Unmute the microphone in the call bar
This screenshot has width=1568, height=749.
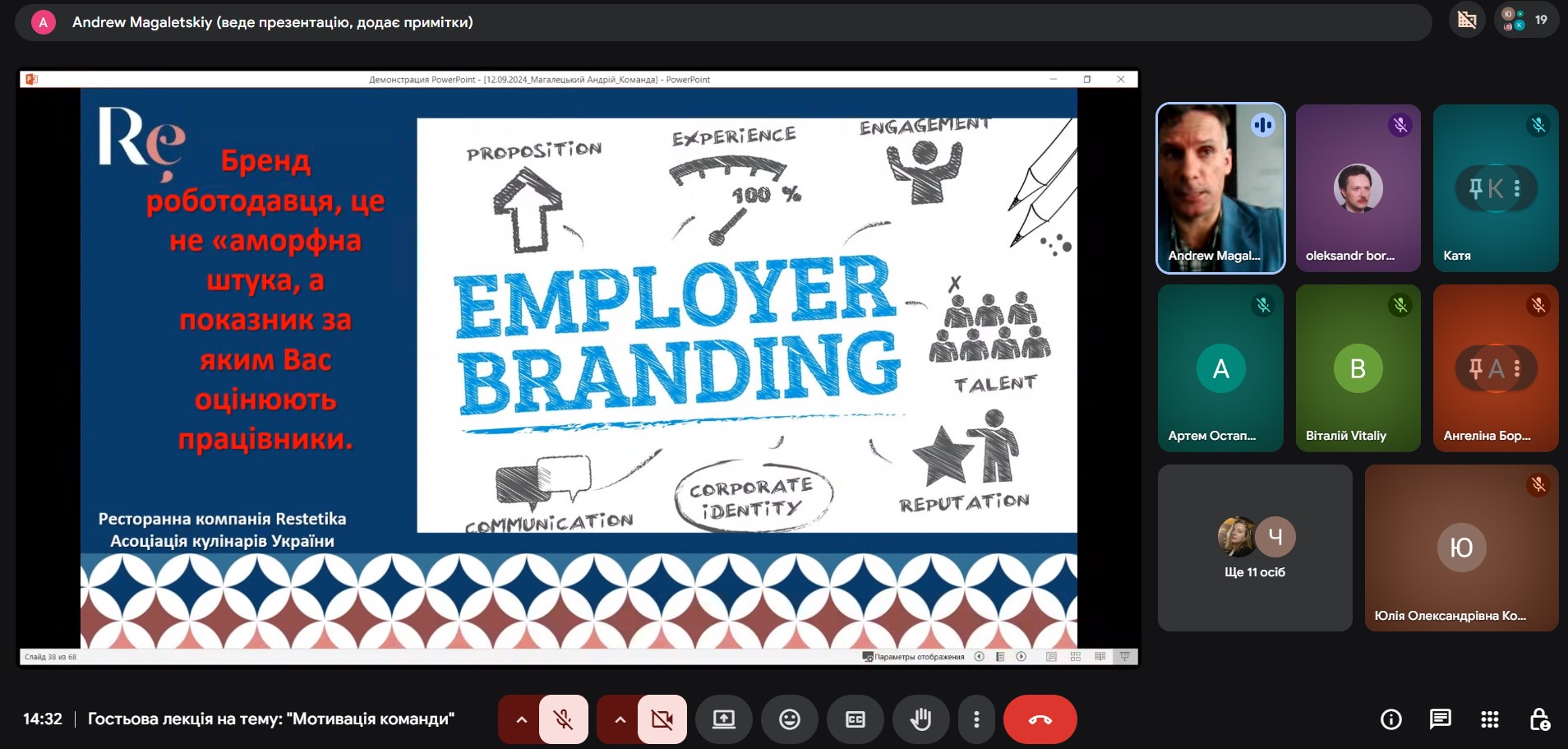tap(564, 719)
